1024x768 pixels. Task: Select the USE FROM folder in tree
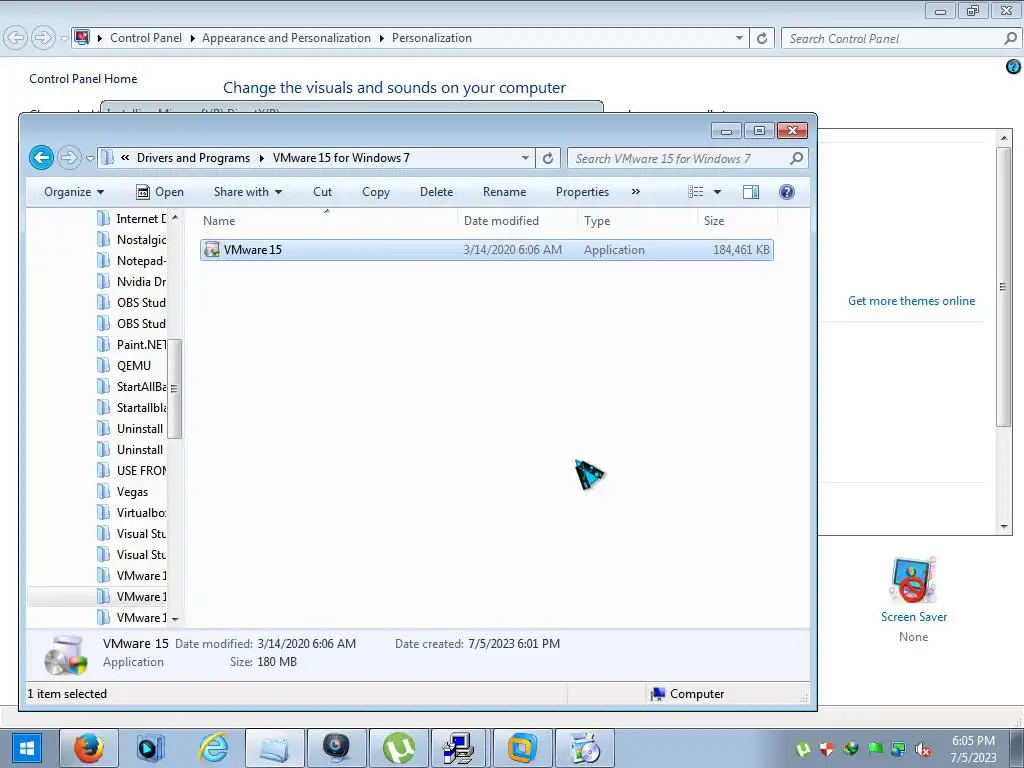132,471
